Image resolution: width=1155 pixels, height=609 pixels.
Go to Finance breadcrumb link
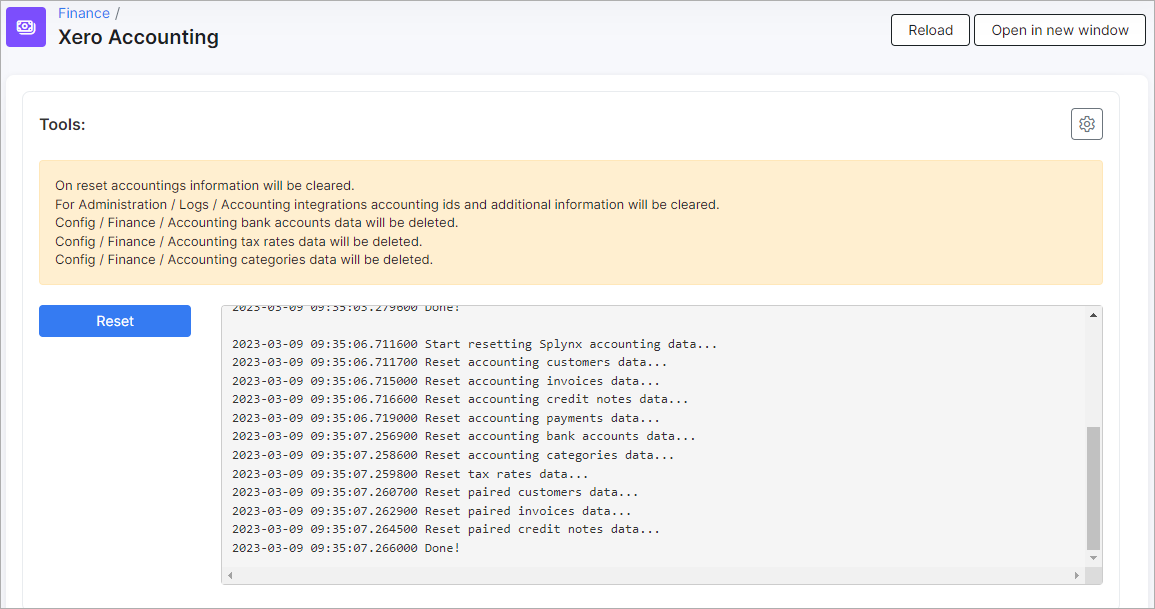pos(84,13)
